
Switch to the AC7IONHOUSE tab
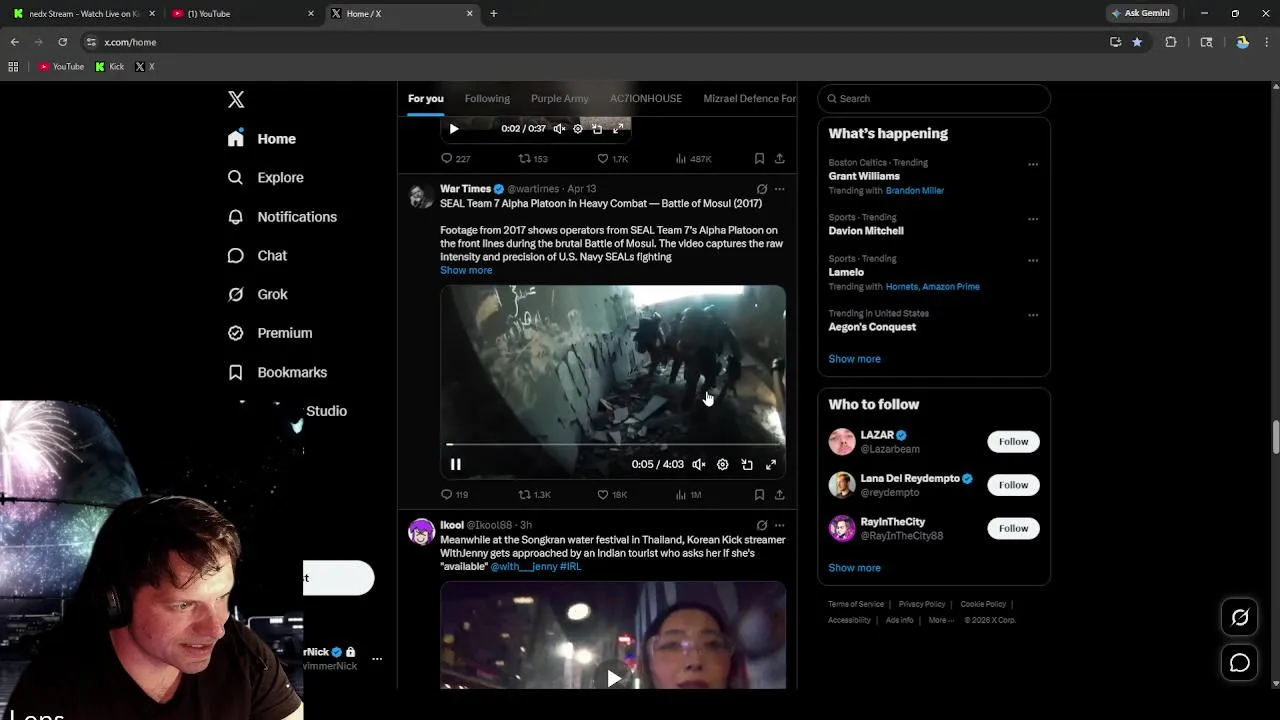tap(646, 98)
